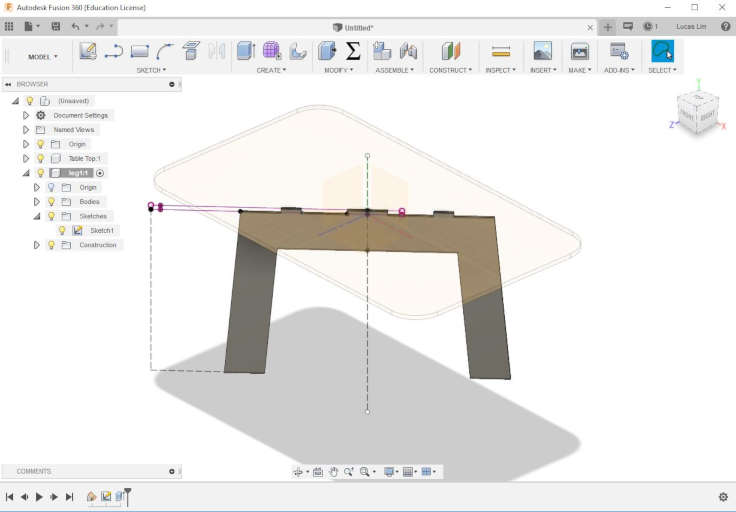Screen dimensions: 736x512
Task: Select the Joint tool icon
Action: click(x=408, y=51)
